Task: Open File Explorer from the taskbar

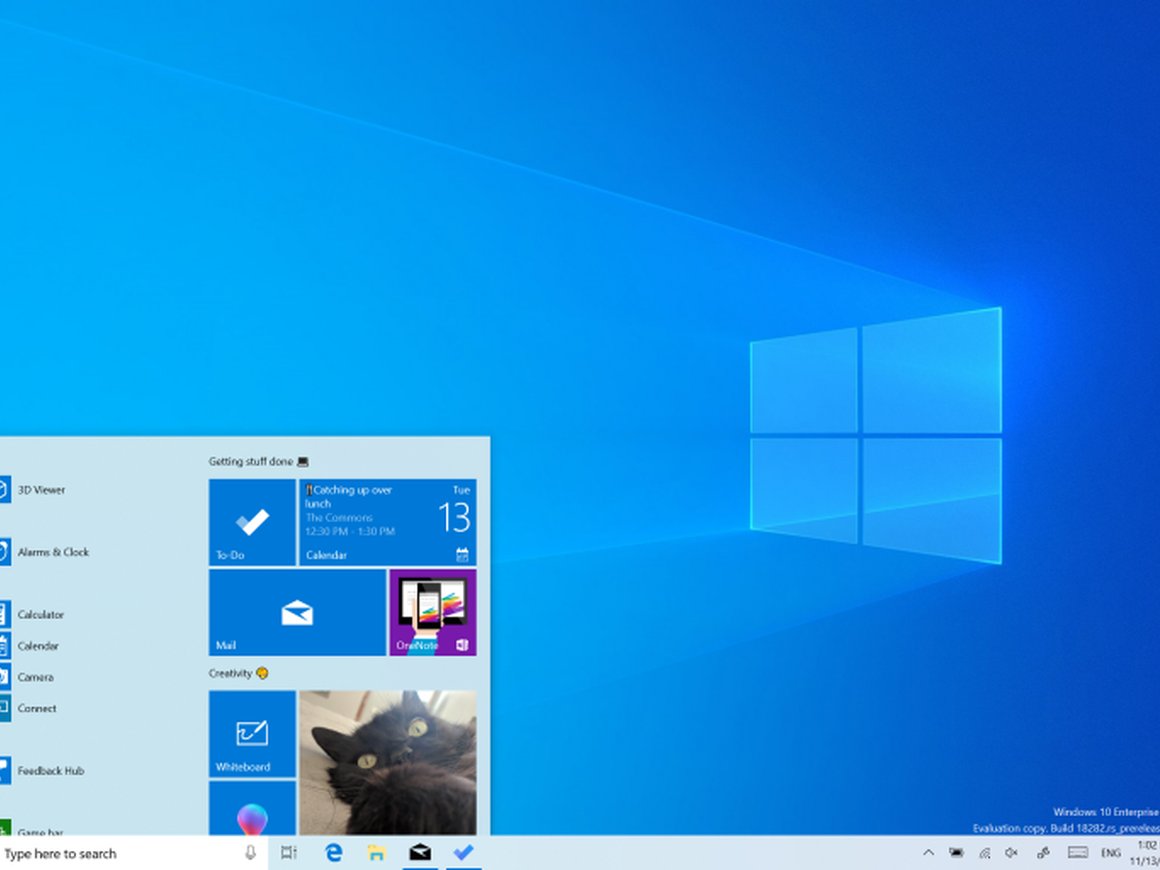Action: click(x=376, y=853)
